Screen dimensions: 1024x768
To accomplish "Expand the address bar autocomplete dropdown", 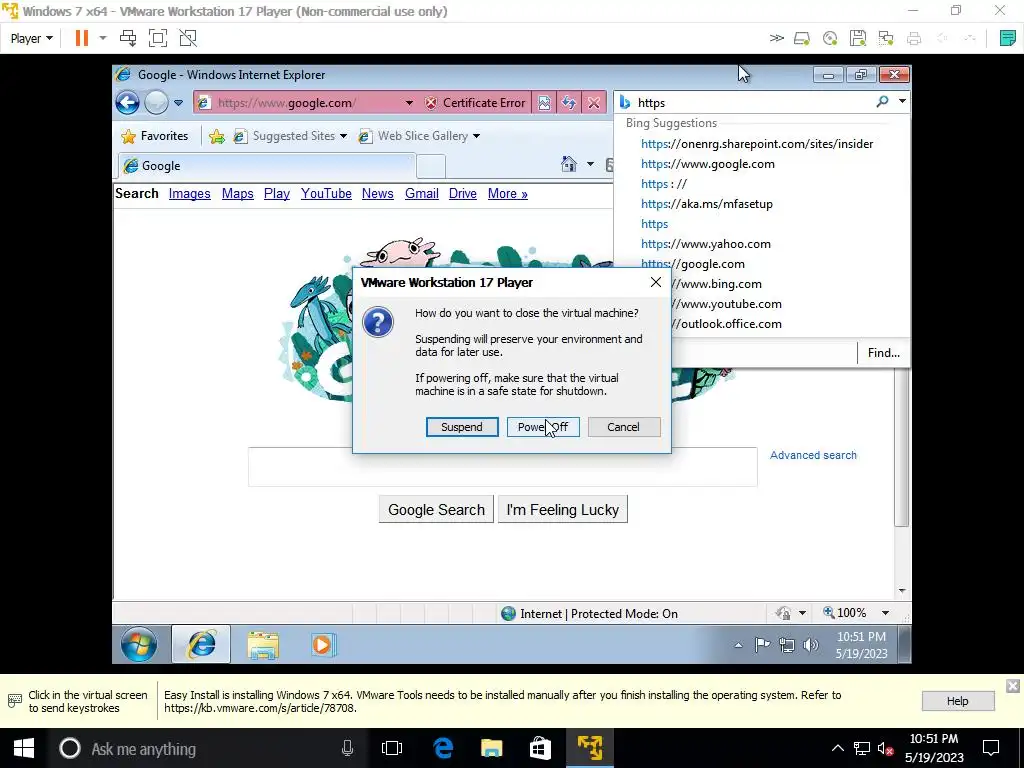I will (x=409, y=103).
